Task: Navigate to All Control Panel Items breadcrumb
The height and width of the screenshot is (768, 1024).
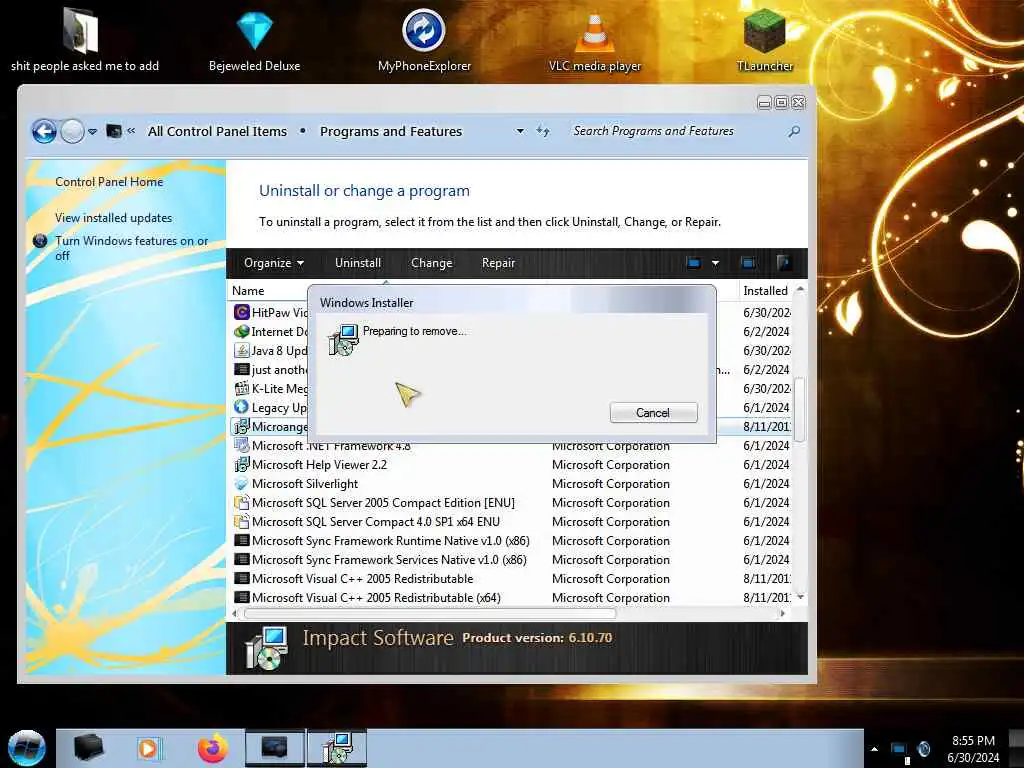Action: click(217, 131)
